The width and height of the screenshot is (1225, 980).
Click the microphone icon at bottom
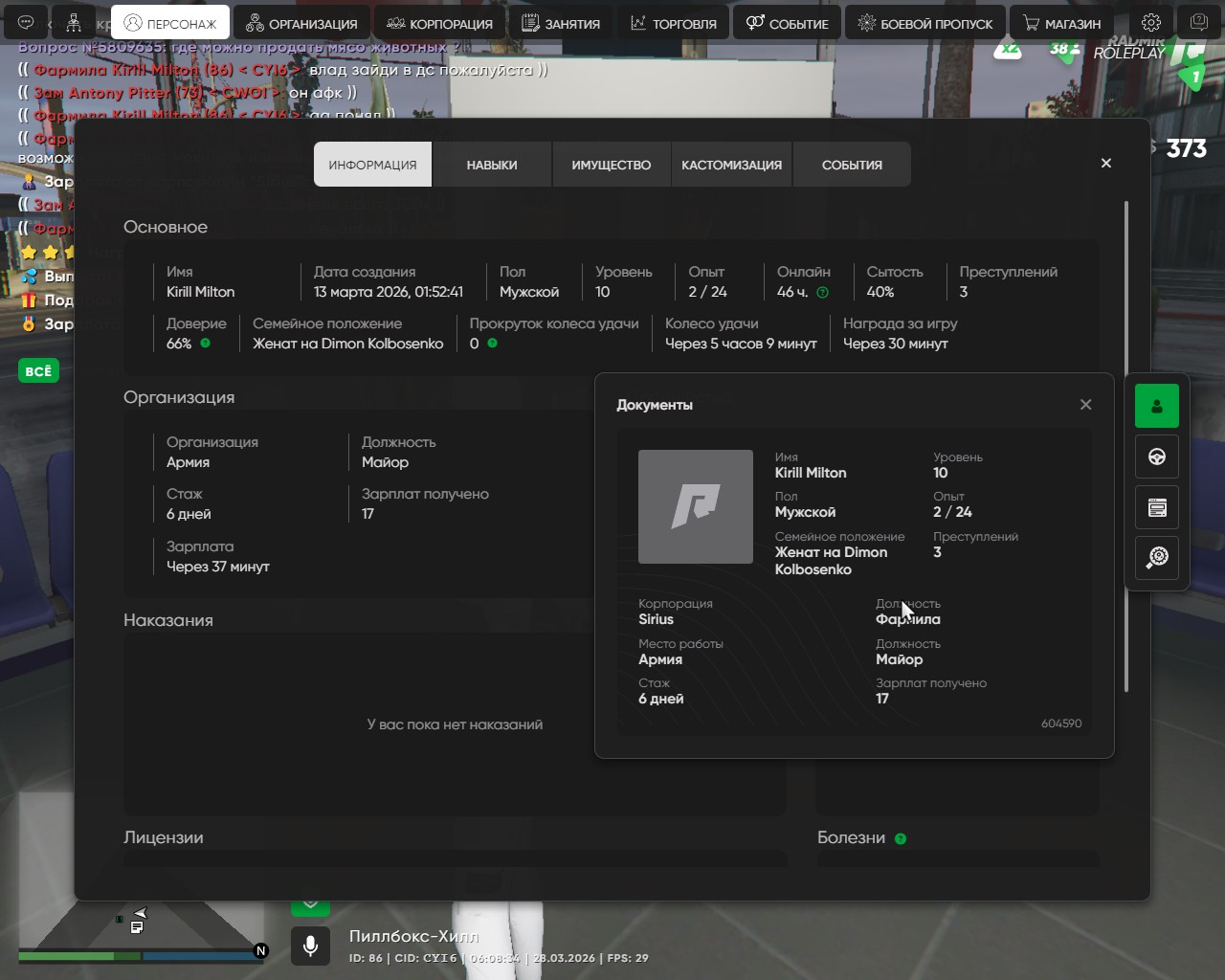pos(310,947)
